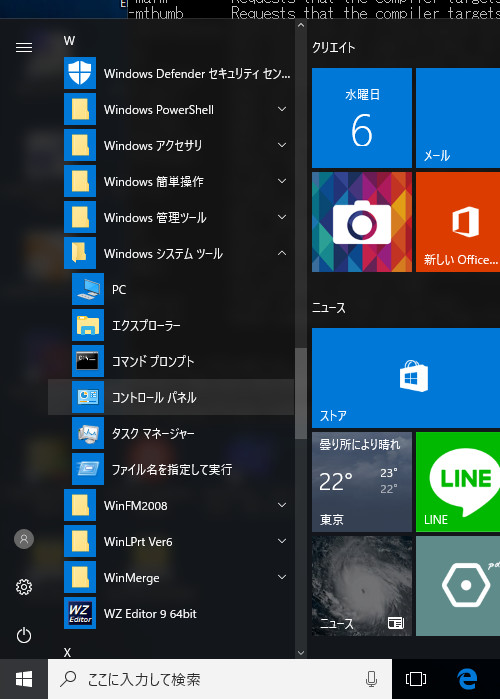This screenshot has width=500, height=699.
Task: Click the コマンド プロンプト label text
Action: tap(153, 362)
